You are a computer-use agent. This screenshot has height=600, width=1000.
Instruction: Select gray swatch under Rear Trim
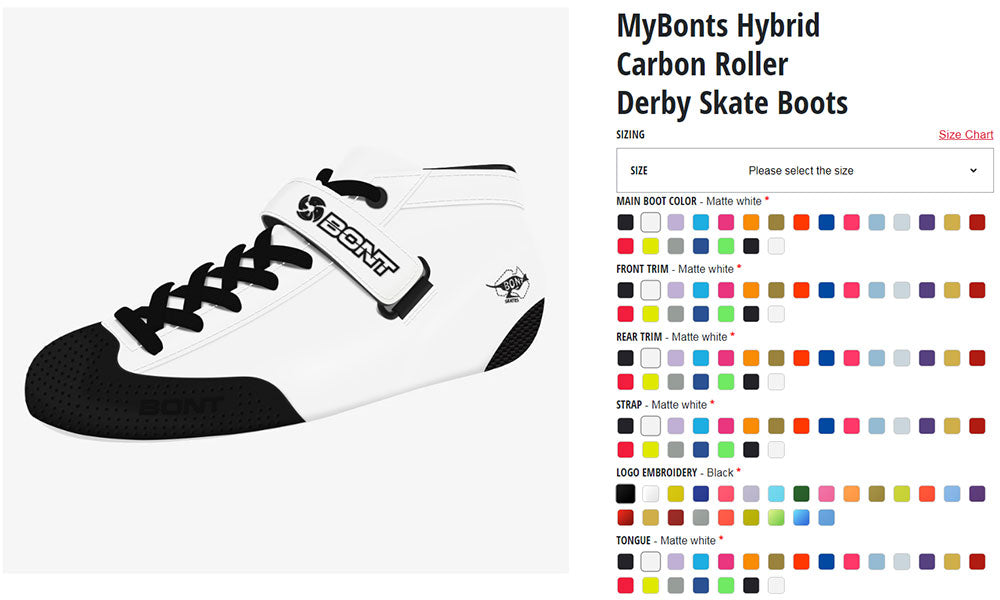(676, 382)
